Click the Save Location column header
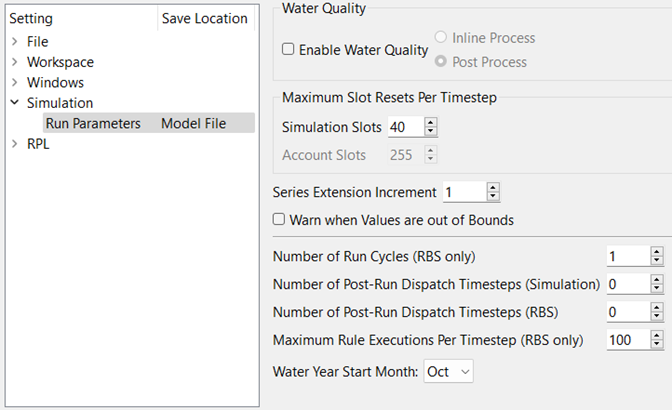This screenshot has height=410, width=672. tap(204, 18)
